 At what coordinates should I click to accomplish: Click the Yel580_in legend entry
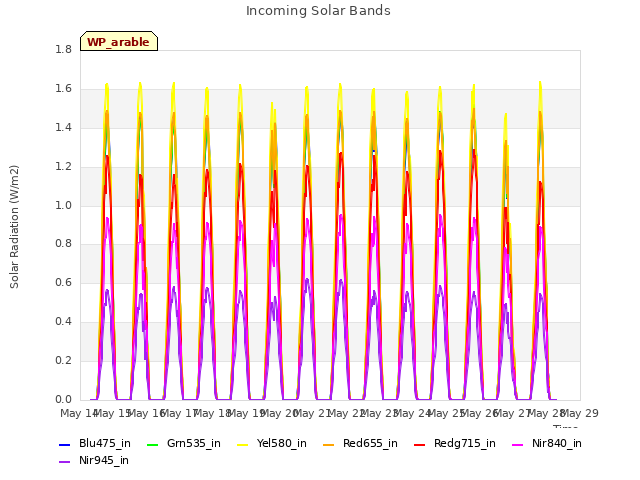(x=272, y=443)
